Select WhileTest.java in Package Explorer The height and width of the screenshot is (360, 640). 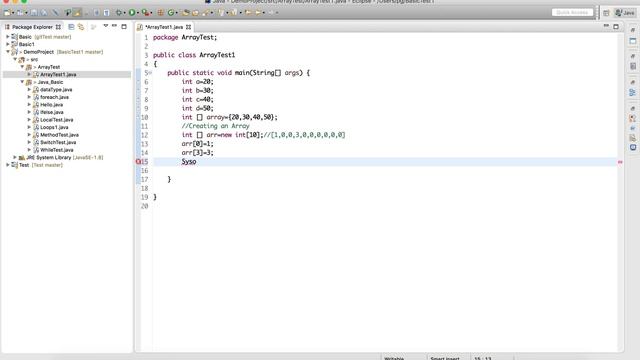tap(56, 150)
